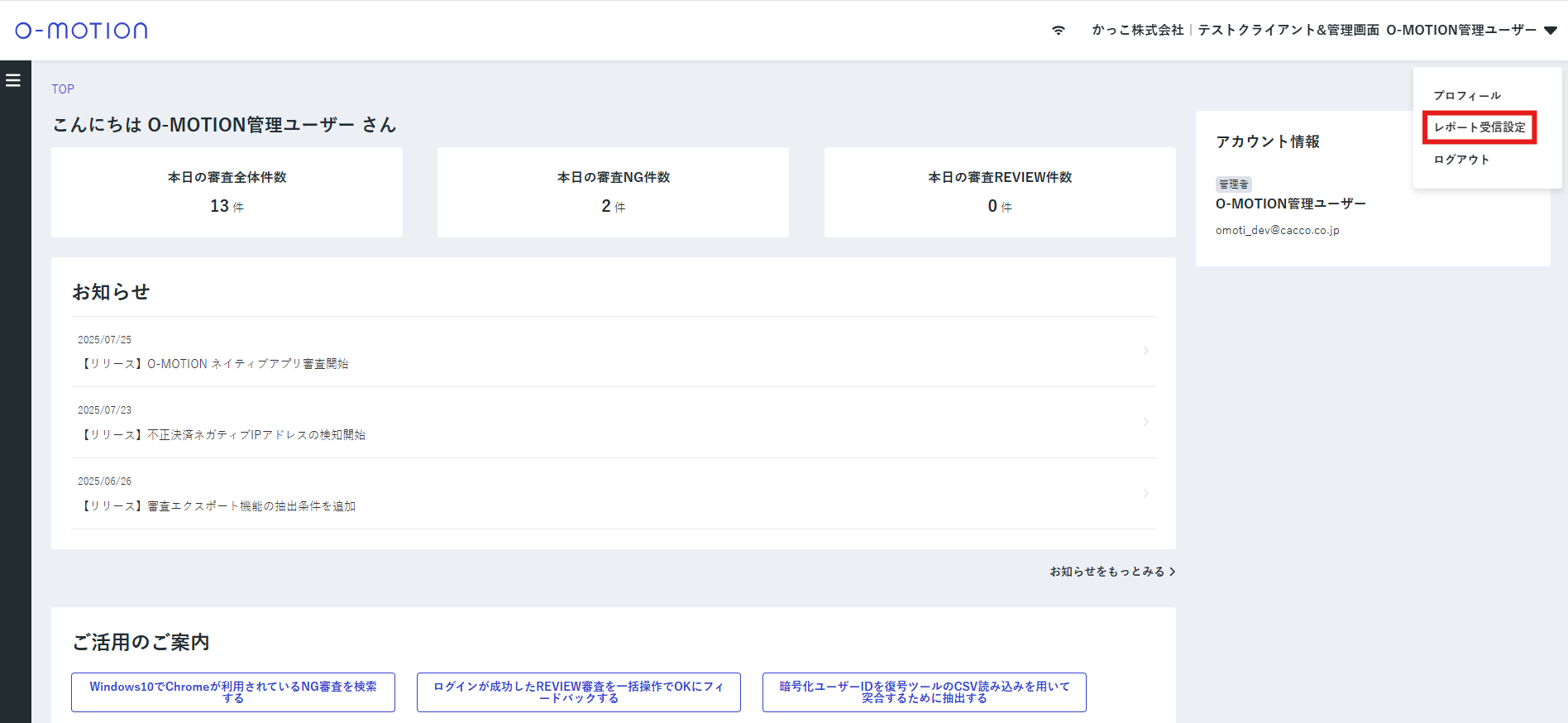This screenshot has height=723, width=1568.
Task: Open プロフィール from user menu
Action: (1466, 96)
